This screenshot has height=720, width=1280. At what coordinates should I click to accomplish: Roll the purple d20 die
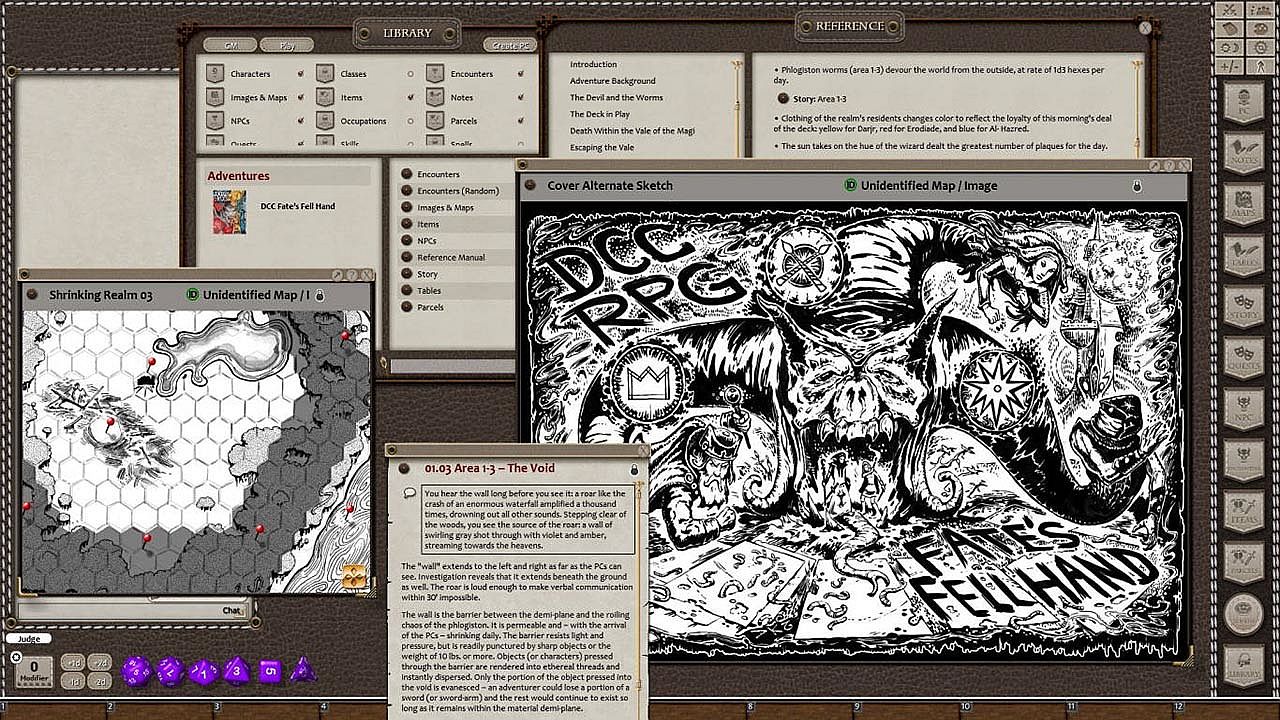click(136, 670)
